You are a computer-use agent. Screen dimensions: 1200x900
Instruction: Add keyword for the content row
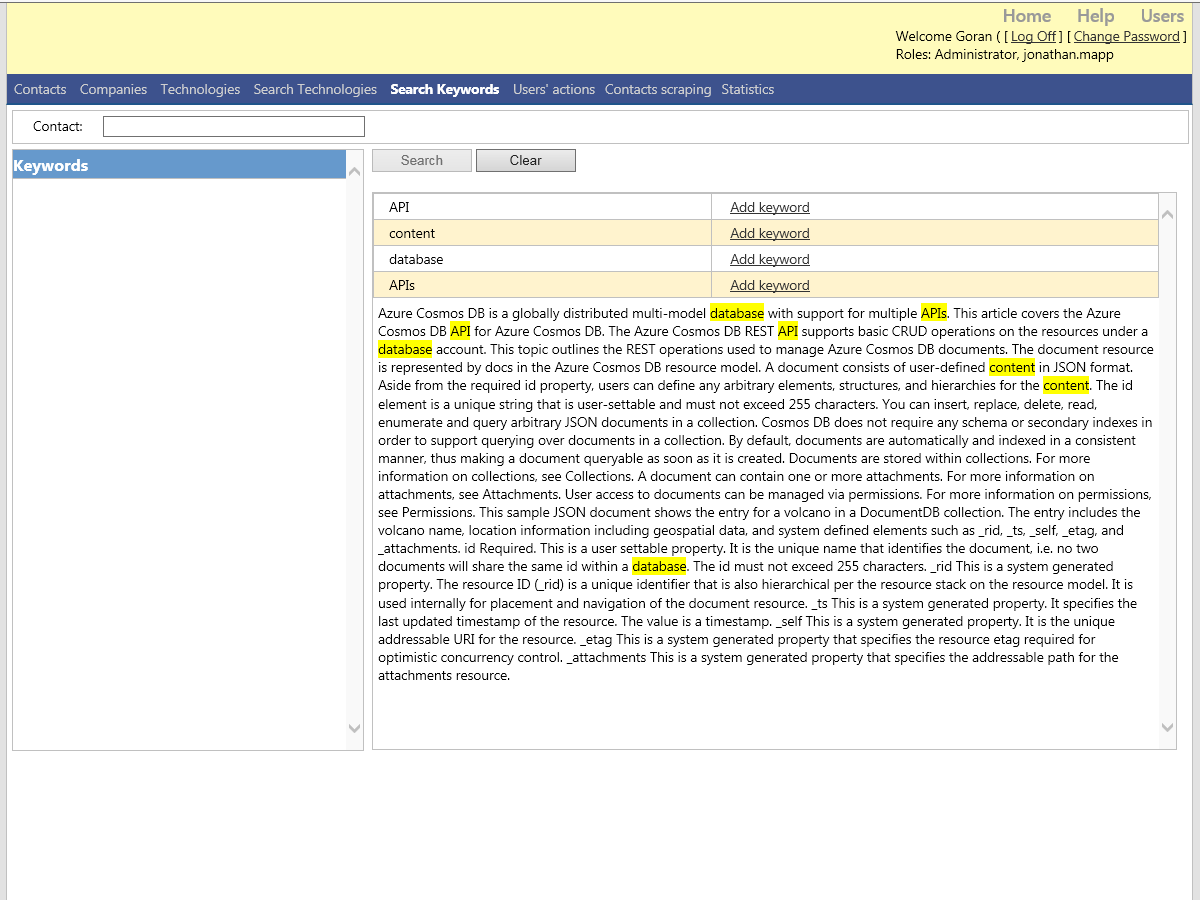coord(770,233)
